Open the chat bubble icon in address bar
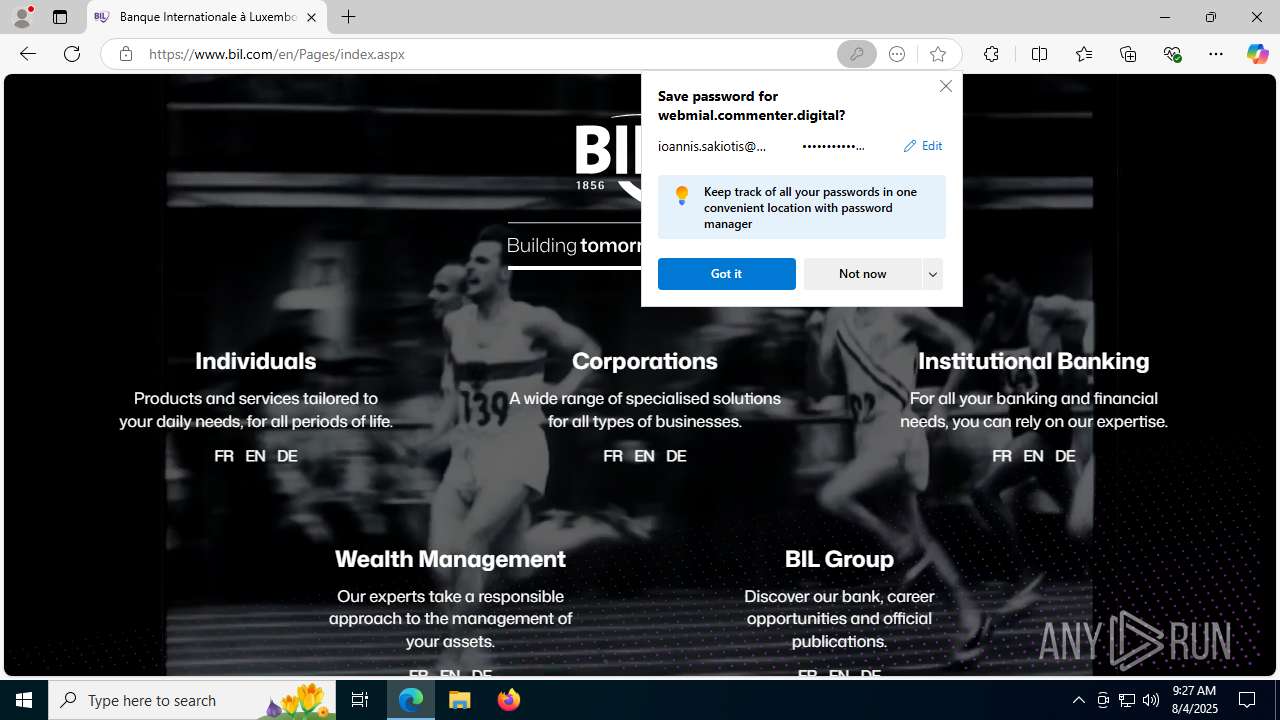 coord(897,54)
